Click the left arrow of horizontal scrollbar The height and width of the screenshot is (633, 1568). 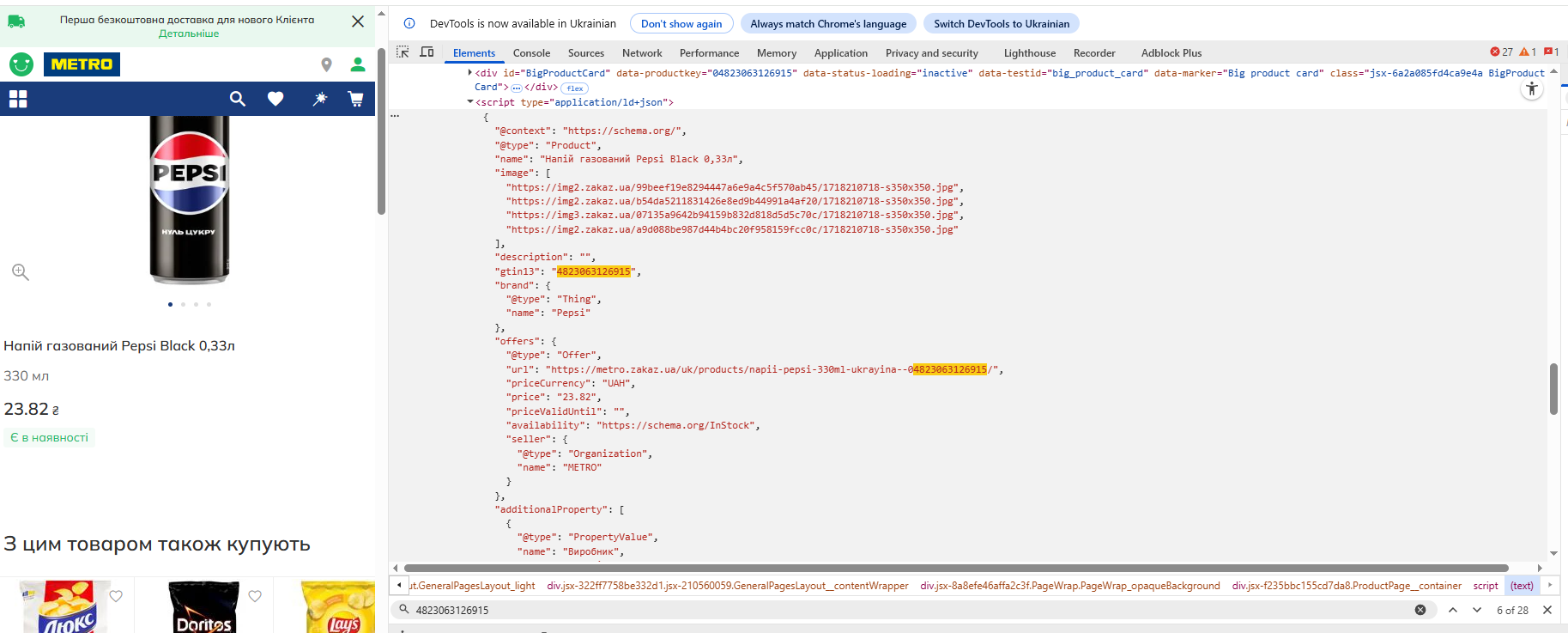point(395,568)
